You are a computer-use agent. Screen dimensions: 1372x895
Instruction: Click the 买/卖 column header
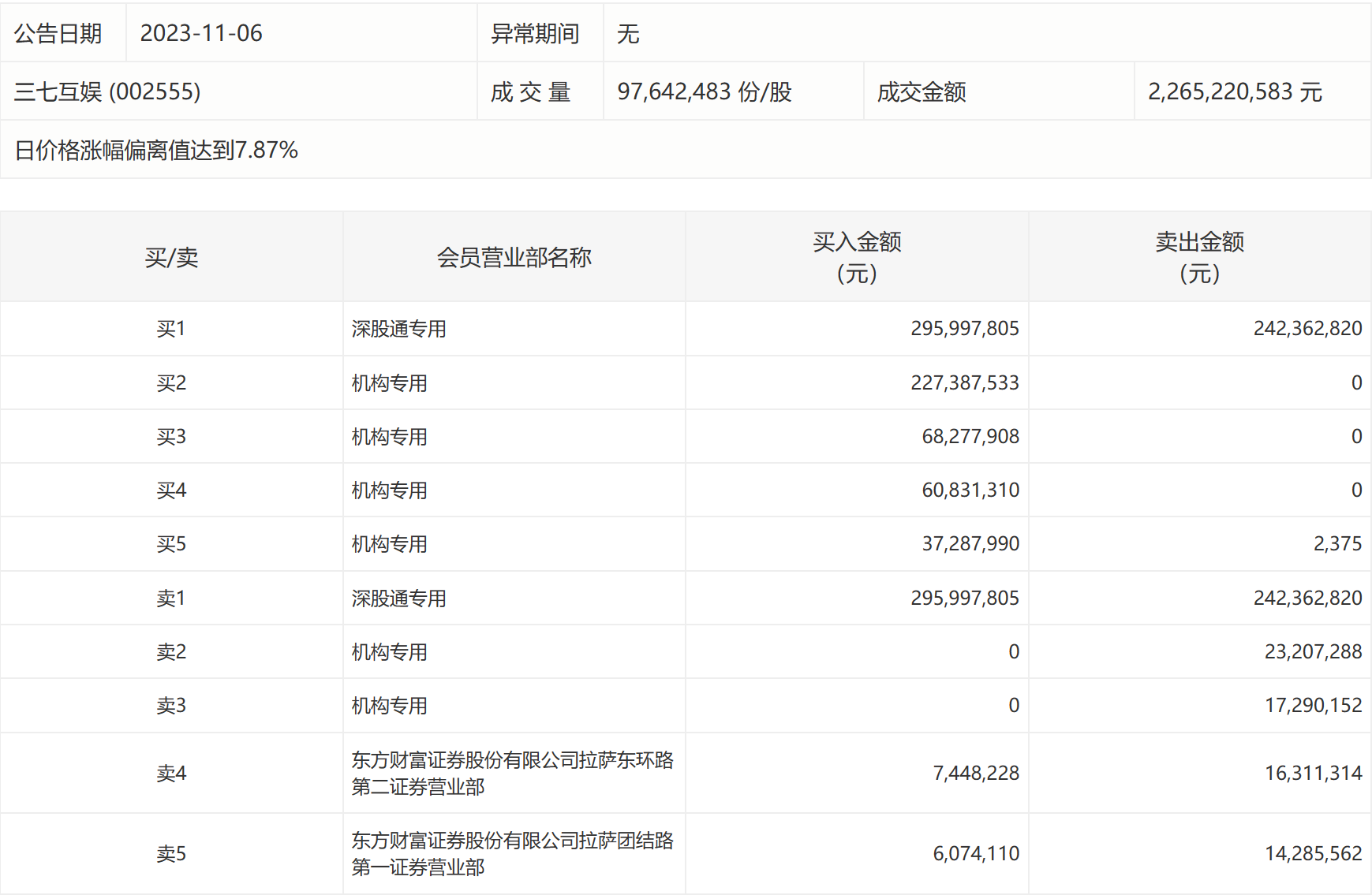[x=171, y=257]
